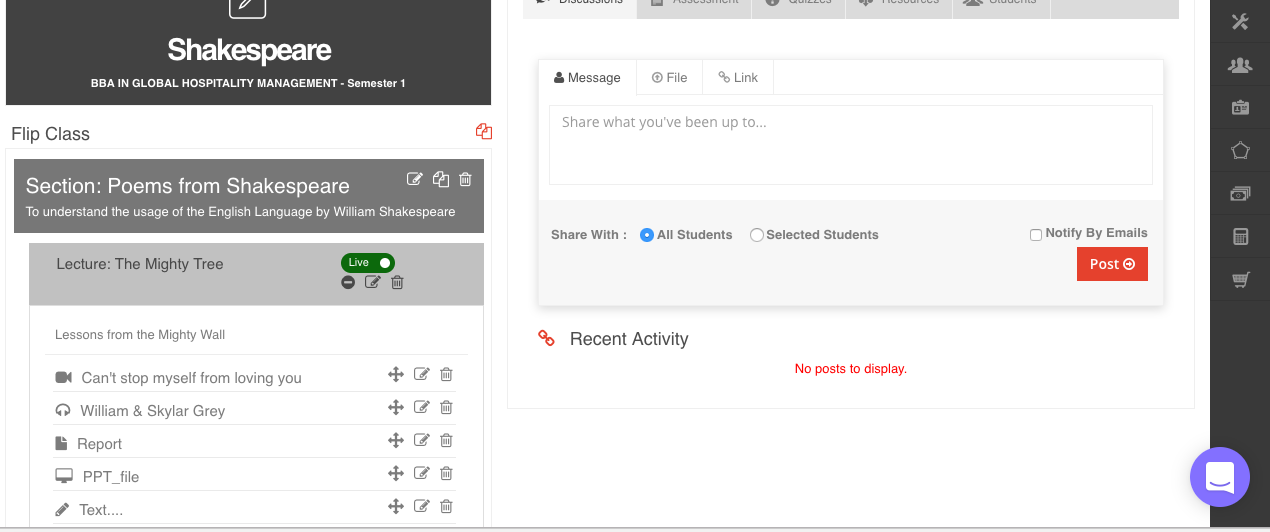The image size is (1270, 532).
Task: Toggle the Live switch for the lecture
Action: (368, 263)
